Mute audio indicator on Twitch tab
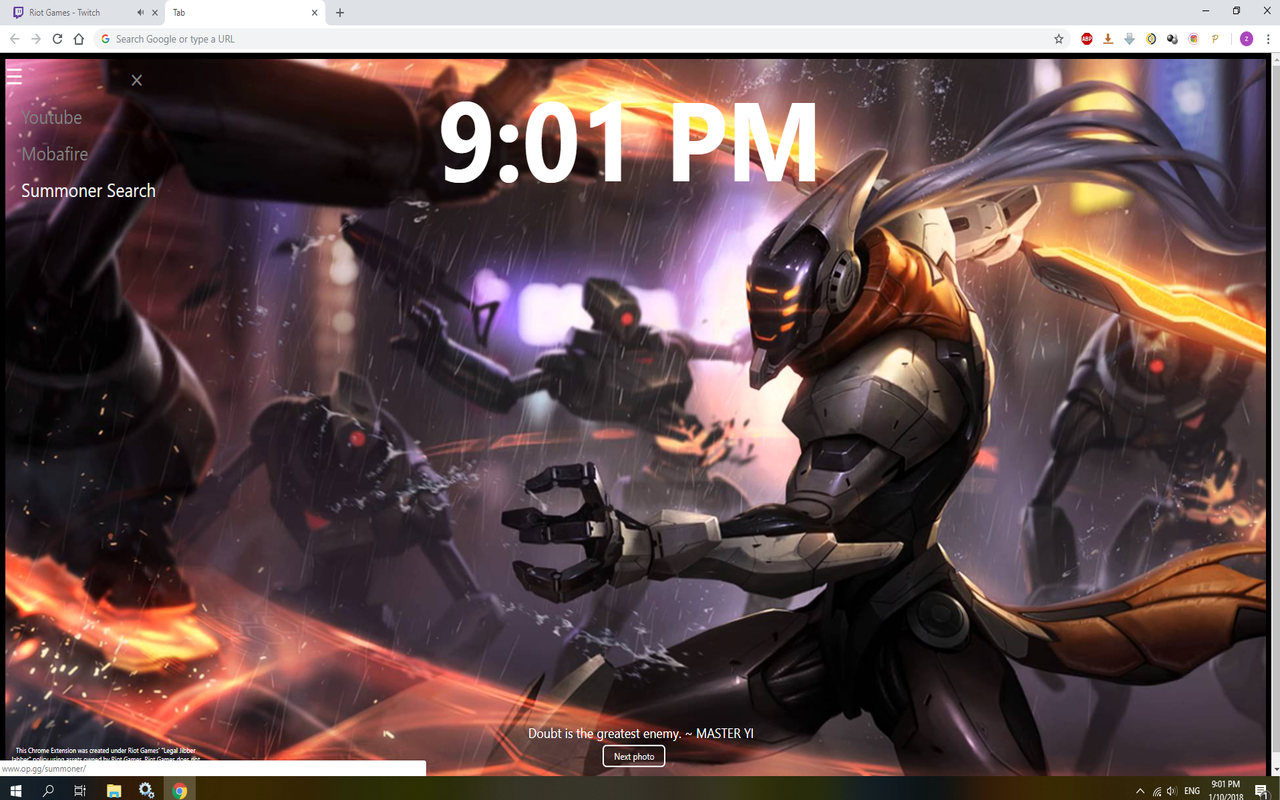The width and height of the screenshot is (1280, 800). (140, 13)
